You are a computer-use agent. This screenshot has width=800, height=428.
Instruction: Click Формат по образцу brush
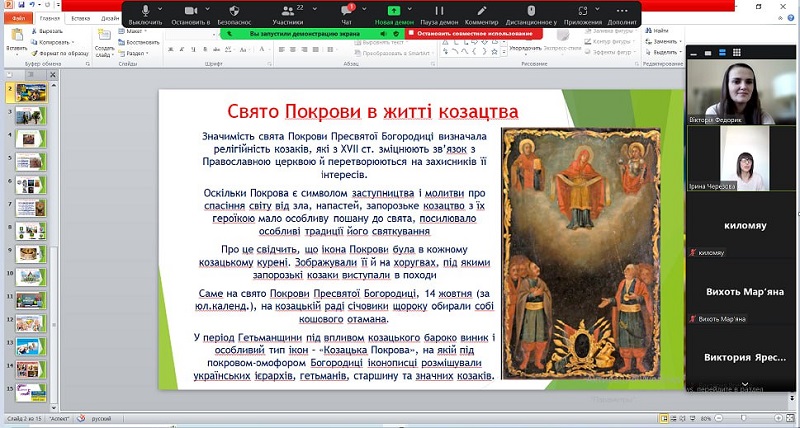pyautogui.click(x=60, y=53)
